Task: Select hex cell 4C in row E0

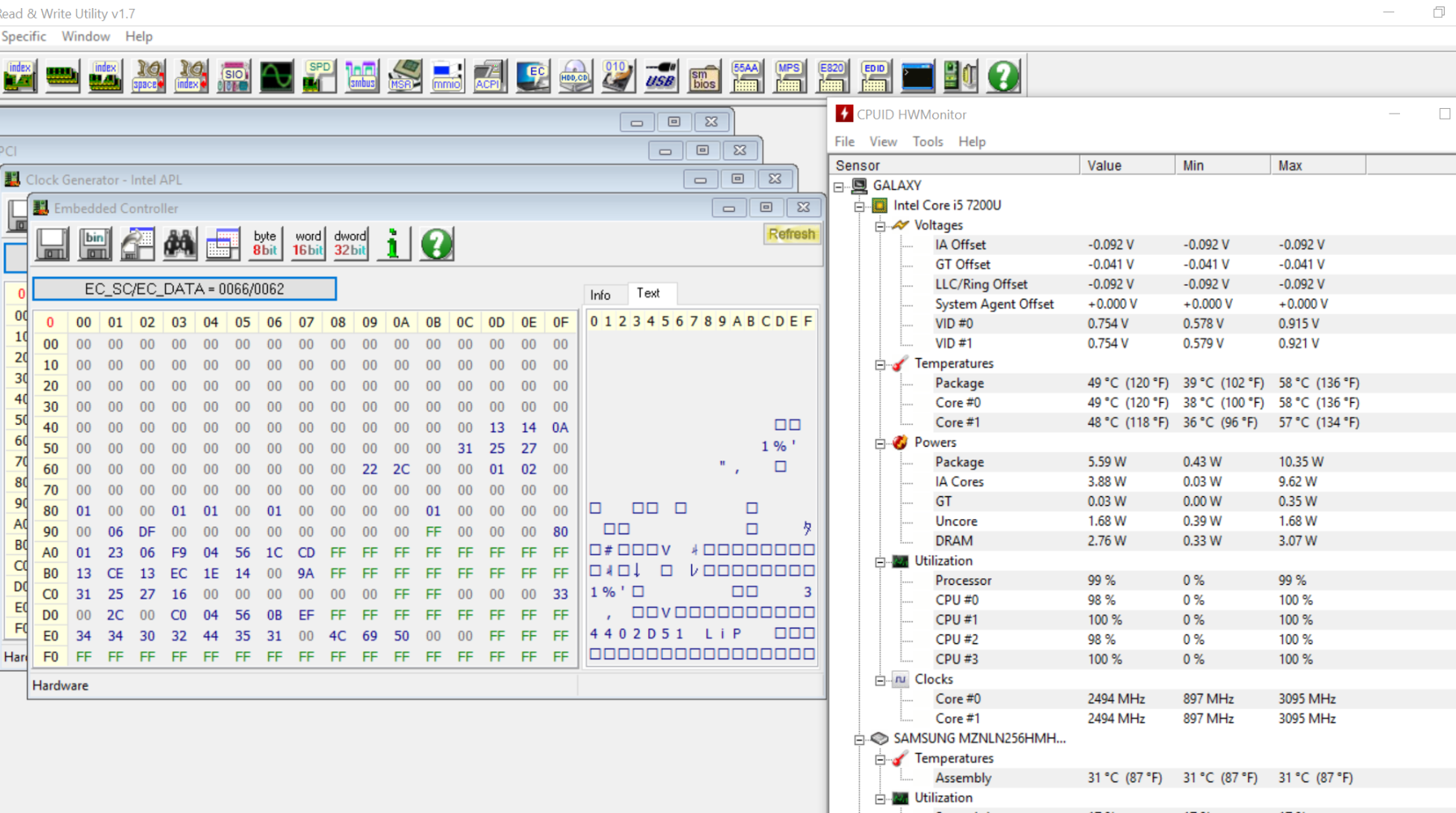Action: pos(338,636)
